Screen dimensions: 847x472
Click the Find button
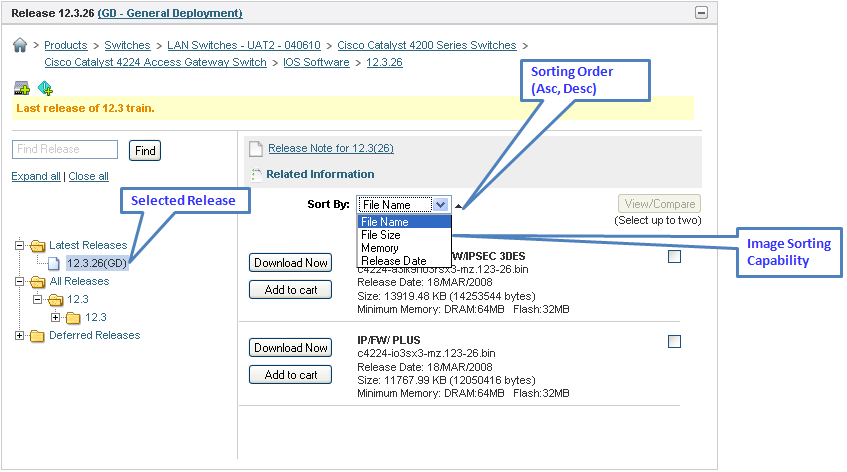click(x=145, y=151)
